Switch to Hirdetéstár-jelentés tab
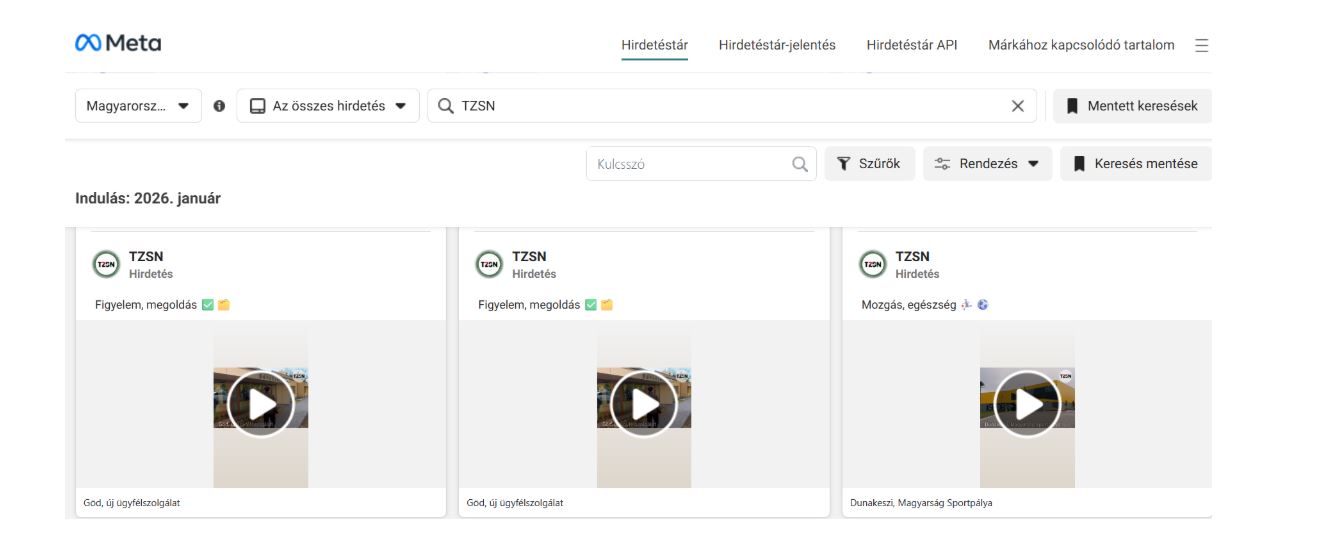Viewport: 1320px width, 558px height. coord(776,45)
